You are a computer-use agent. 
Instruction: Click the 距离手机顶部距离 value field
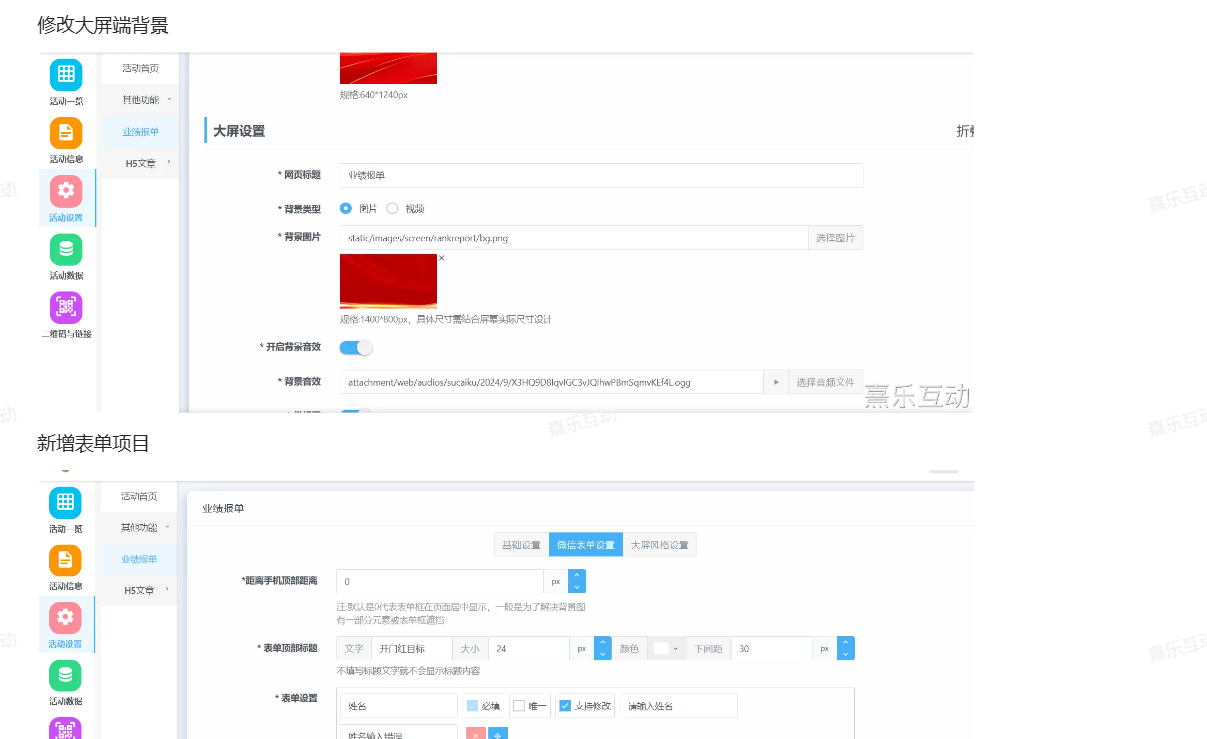[x=440, y=581]
